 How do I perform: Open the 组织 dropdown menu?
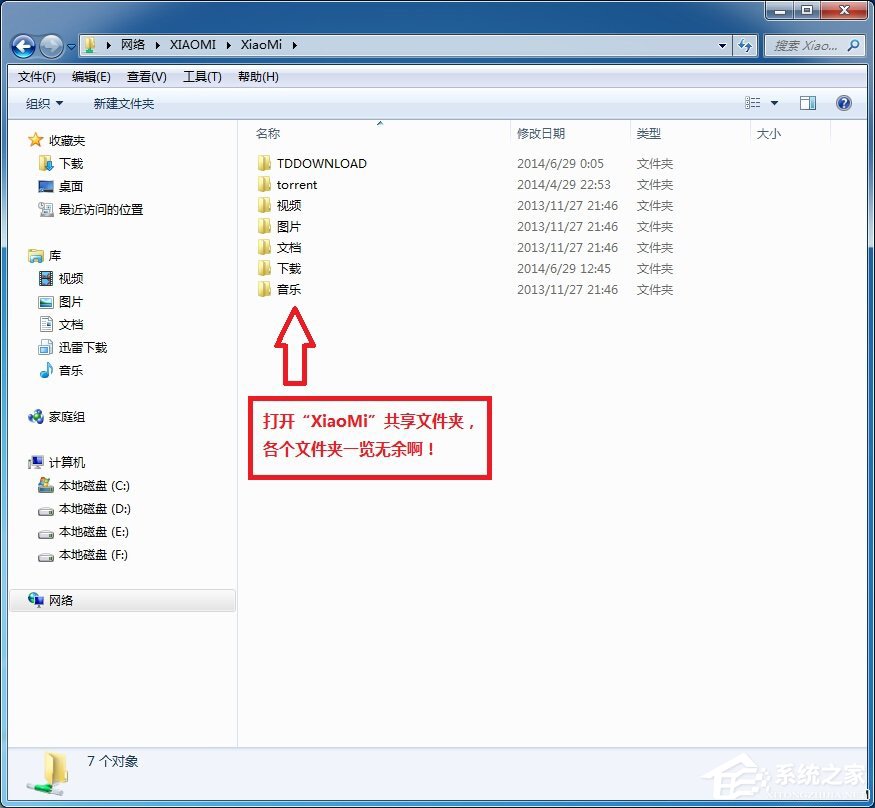(x=44, y=103)
